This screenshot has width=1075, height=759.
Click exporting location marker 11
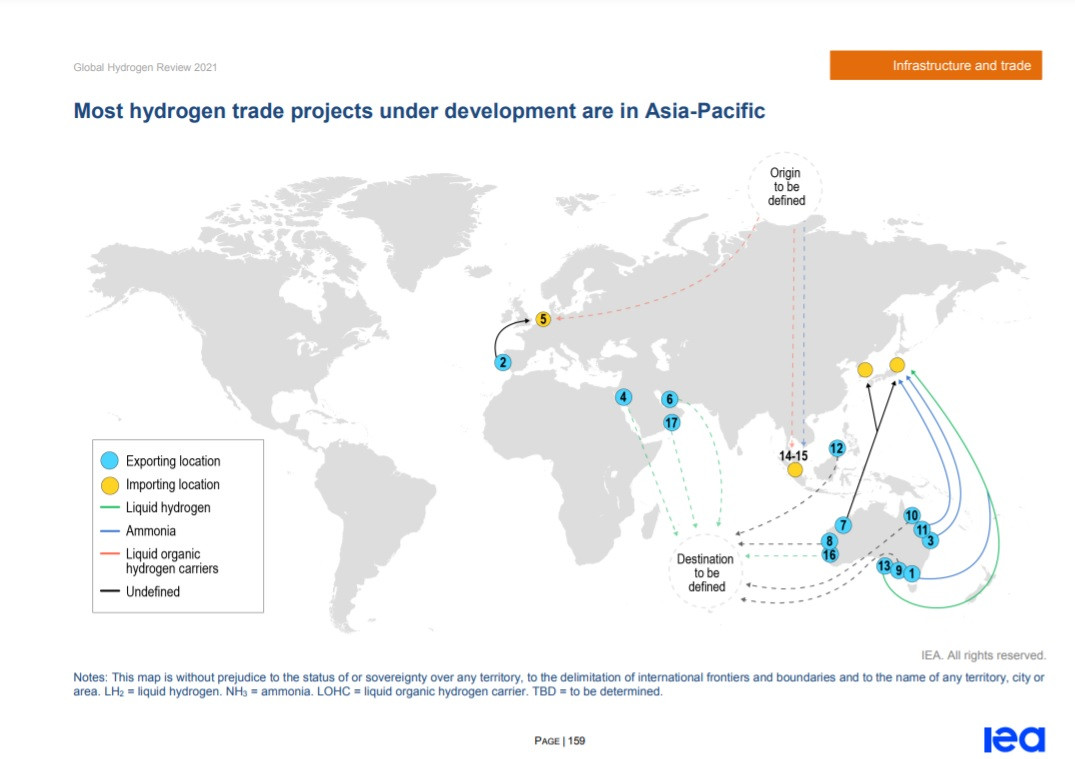pos(921,529)
